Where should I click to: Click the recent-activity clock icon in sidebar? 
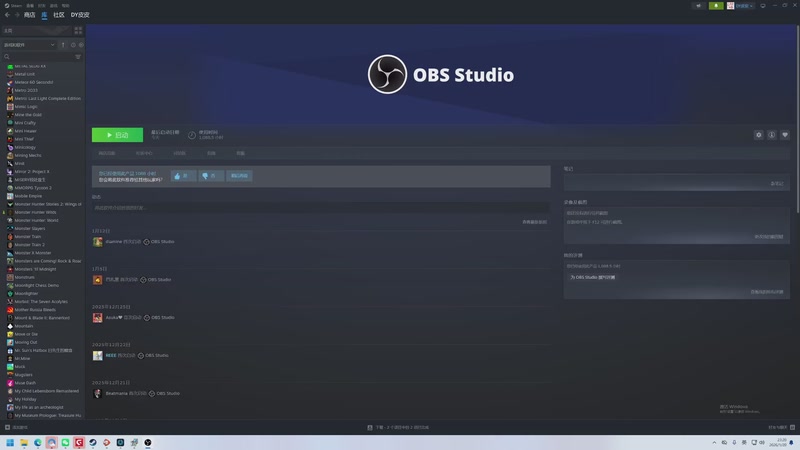click(73, 45)
